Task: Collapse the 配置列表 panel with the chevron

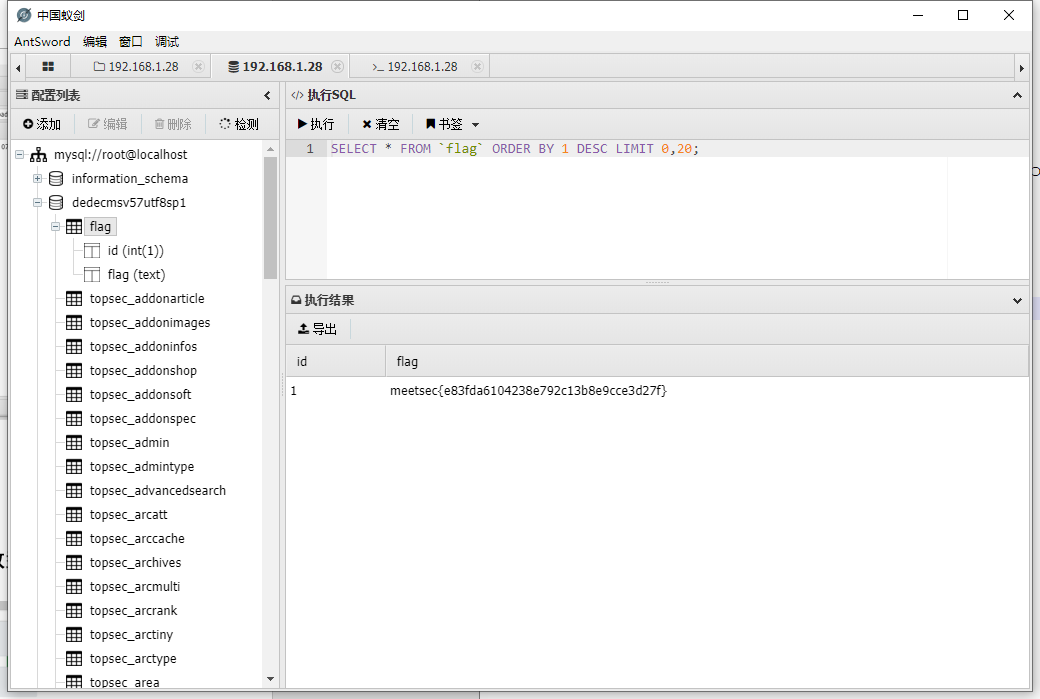Action: click(267, 95)
